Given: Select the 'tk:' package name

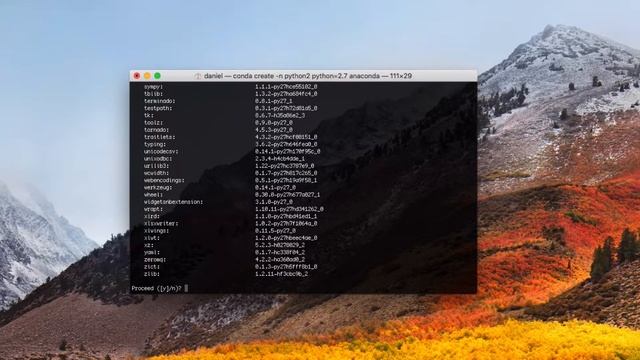Looking at the screenshot, I should 149,116.
